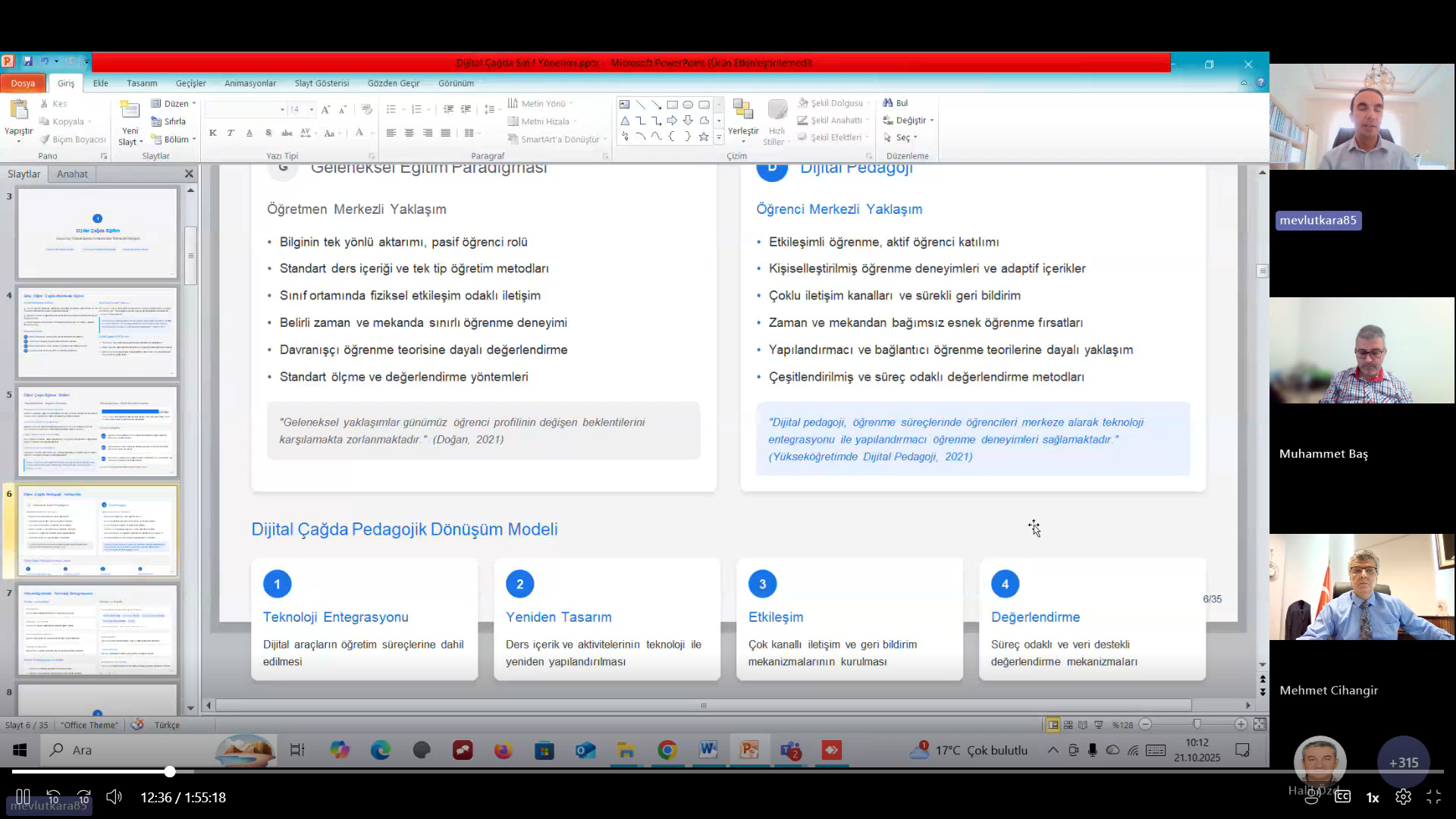
Task: Toggle closed captions on video
Action: tap(1343, 797)
